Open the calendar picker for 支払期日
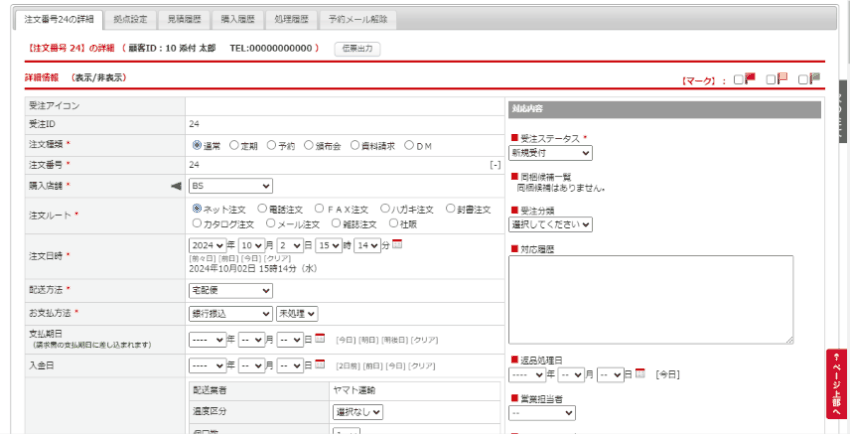Screen dimensions: 850x434 click(320, 339)
